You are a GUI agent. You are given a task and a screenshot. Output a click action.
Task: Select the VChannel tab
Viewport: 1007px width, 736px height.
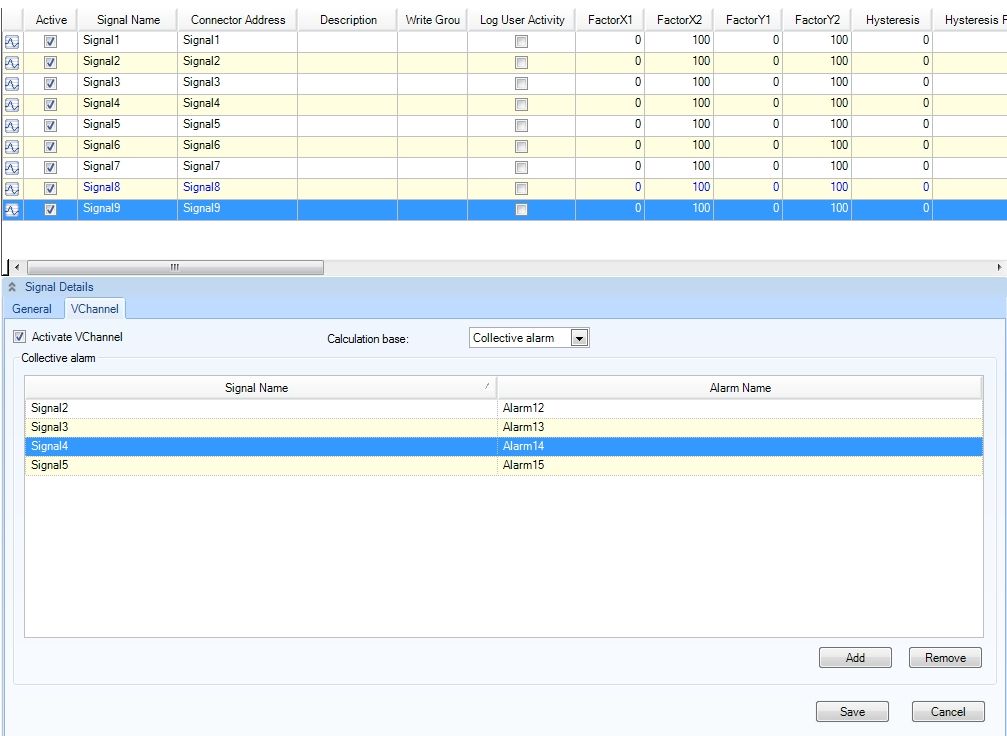95,309
